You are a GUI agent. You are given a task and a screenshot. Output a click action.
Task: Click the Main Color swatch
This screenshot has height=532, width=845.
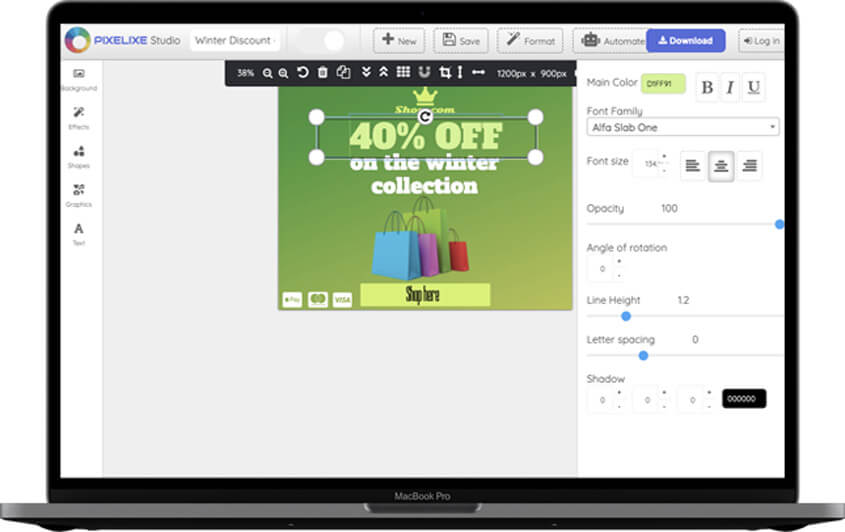(663, 84)
